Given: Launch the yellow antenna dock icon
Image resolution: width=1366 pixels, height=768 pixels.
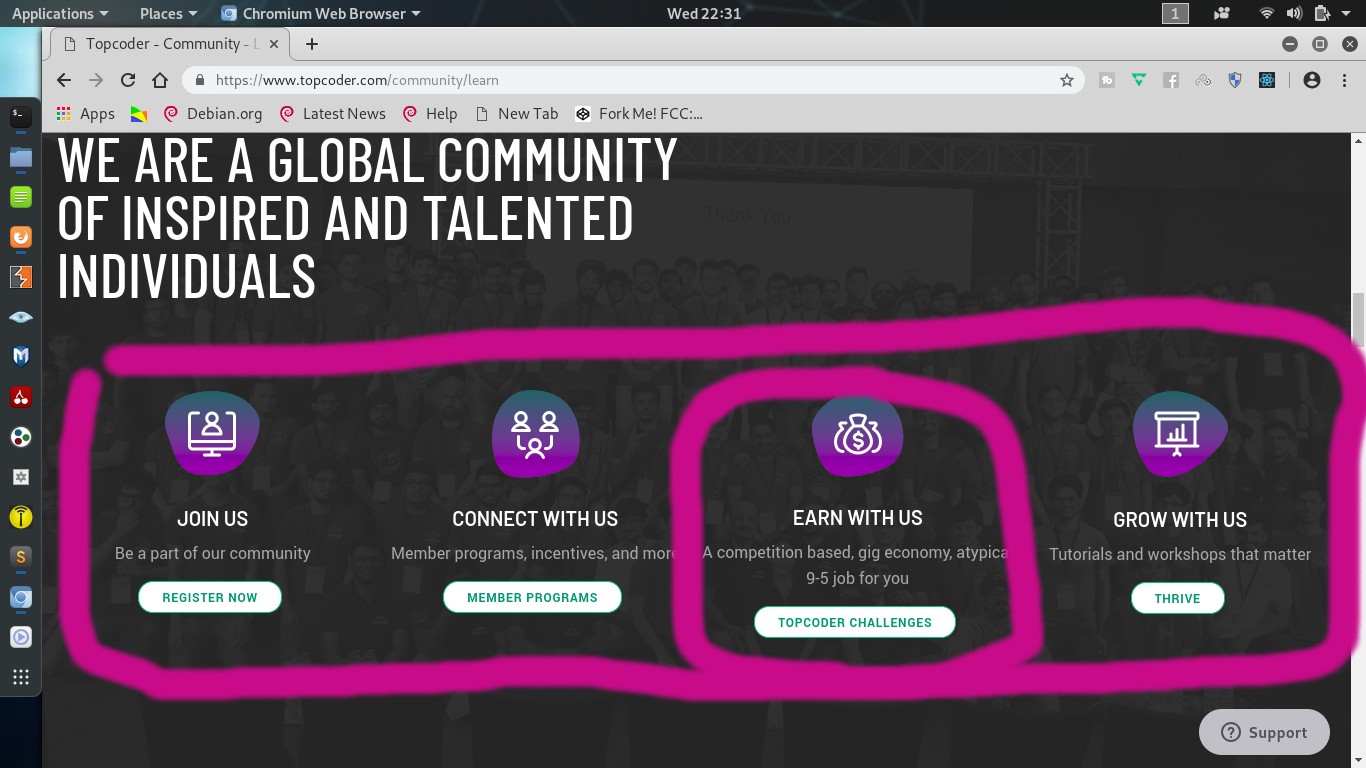Looking at the screenshot, I should coord(20,517).
